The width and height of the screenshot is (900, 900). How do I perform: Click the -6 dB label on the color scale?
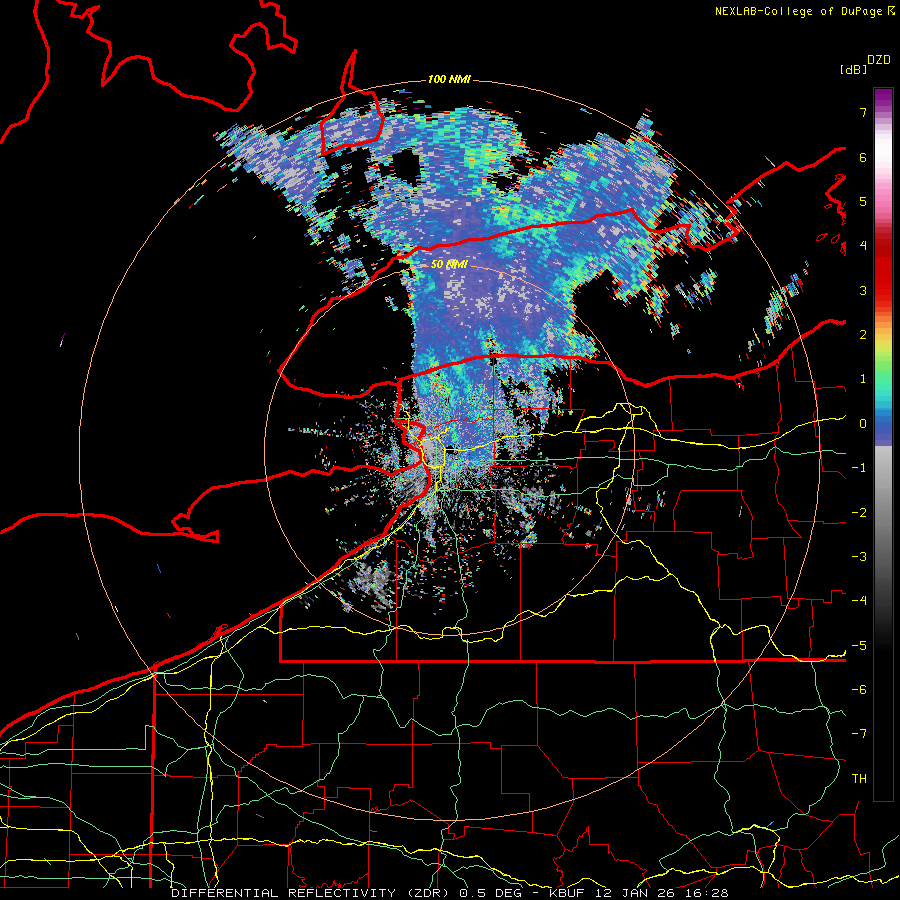(859, 690)
